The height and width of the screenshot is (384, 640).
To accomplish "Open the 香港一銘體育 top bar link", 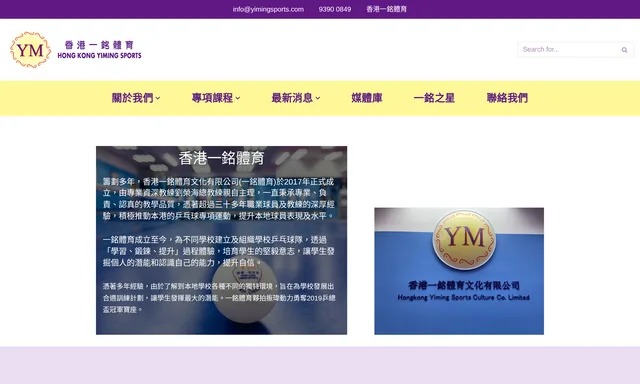I will click(x=386, y=9).
